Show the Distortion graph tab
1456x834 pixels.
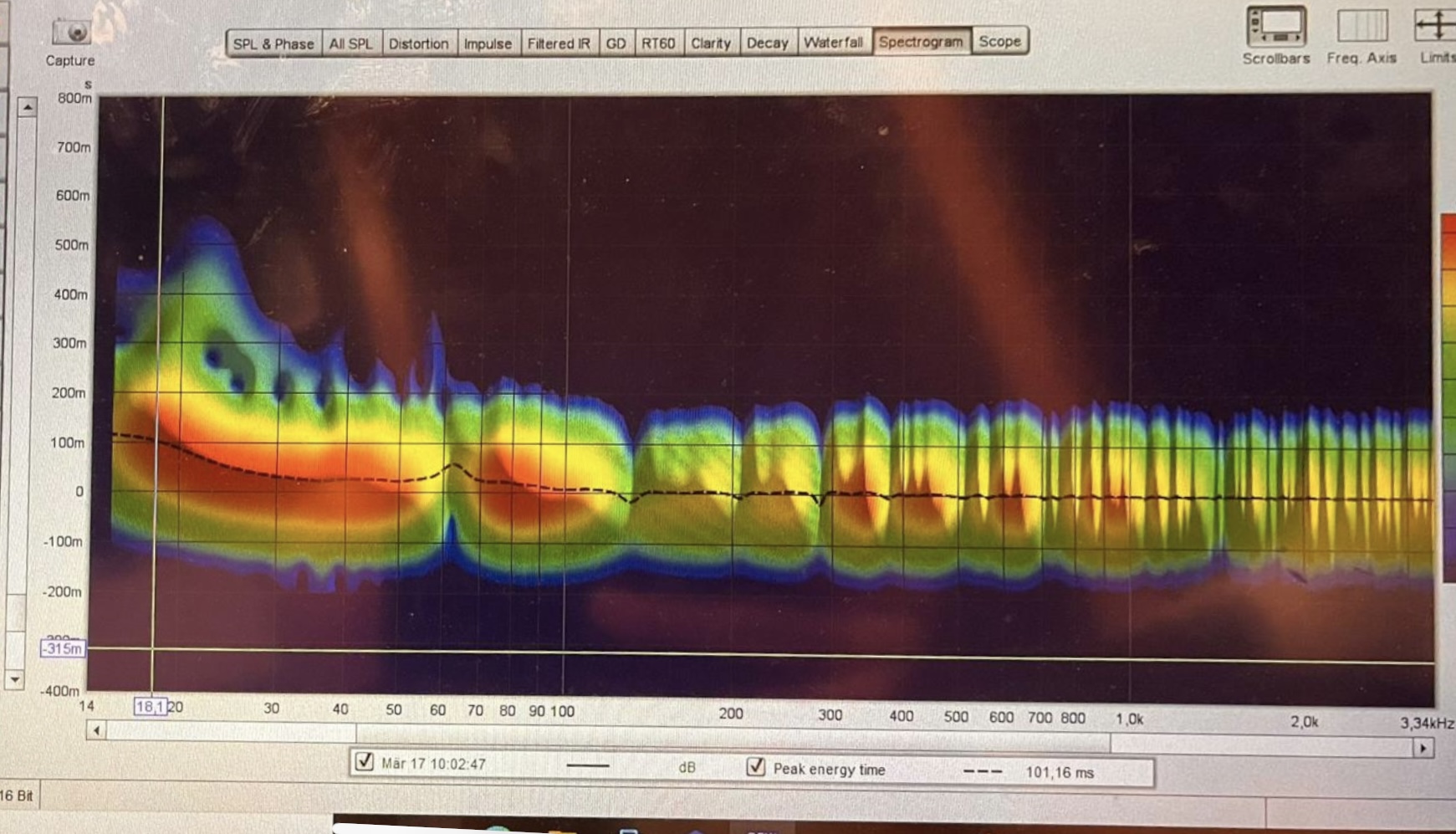click(x=418, y=43)
